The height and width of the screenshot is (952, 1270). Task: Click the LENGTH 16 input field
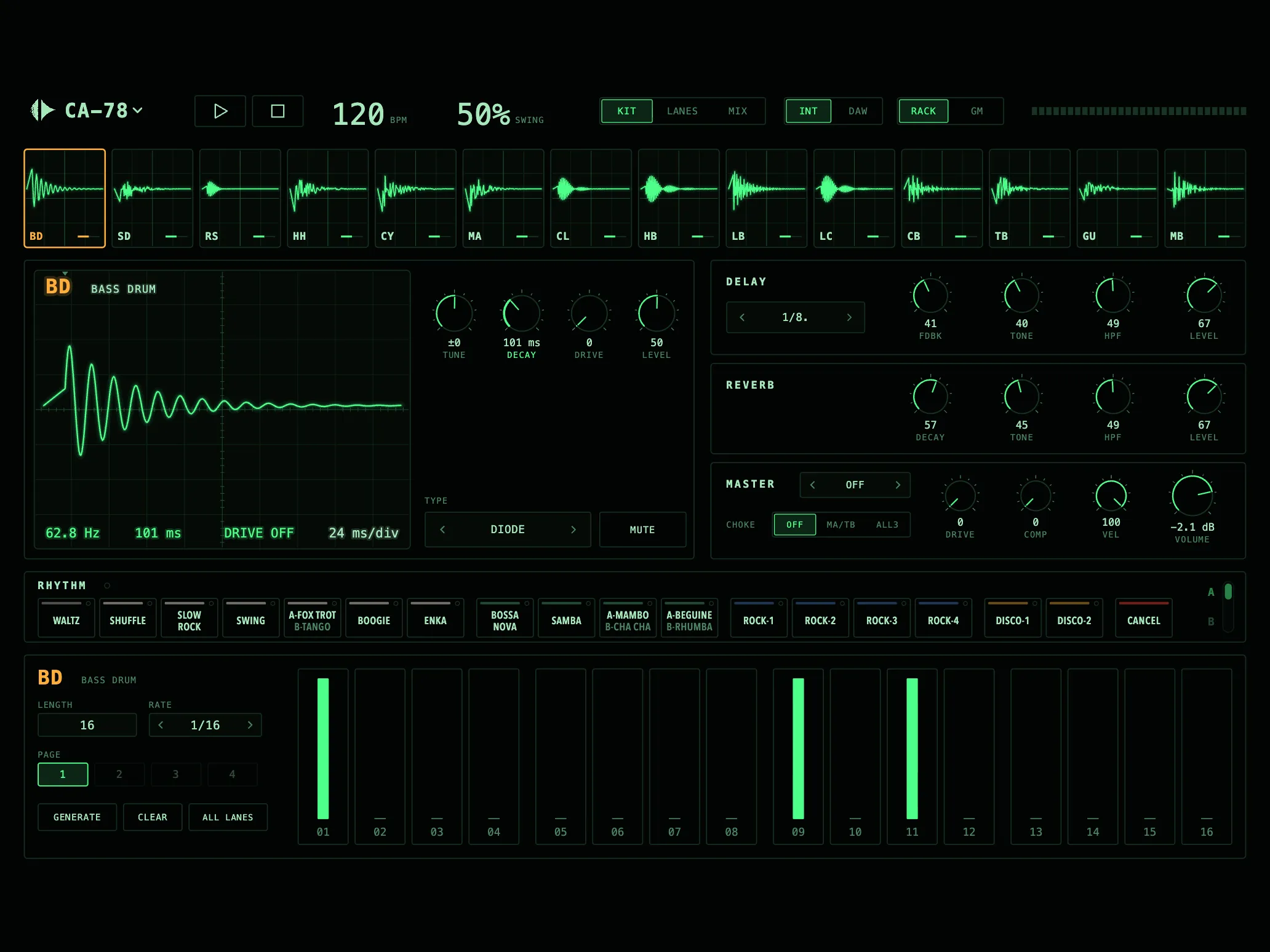(x=87, y=725)
